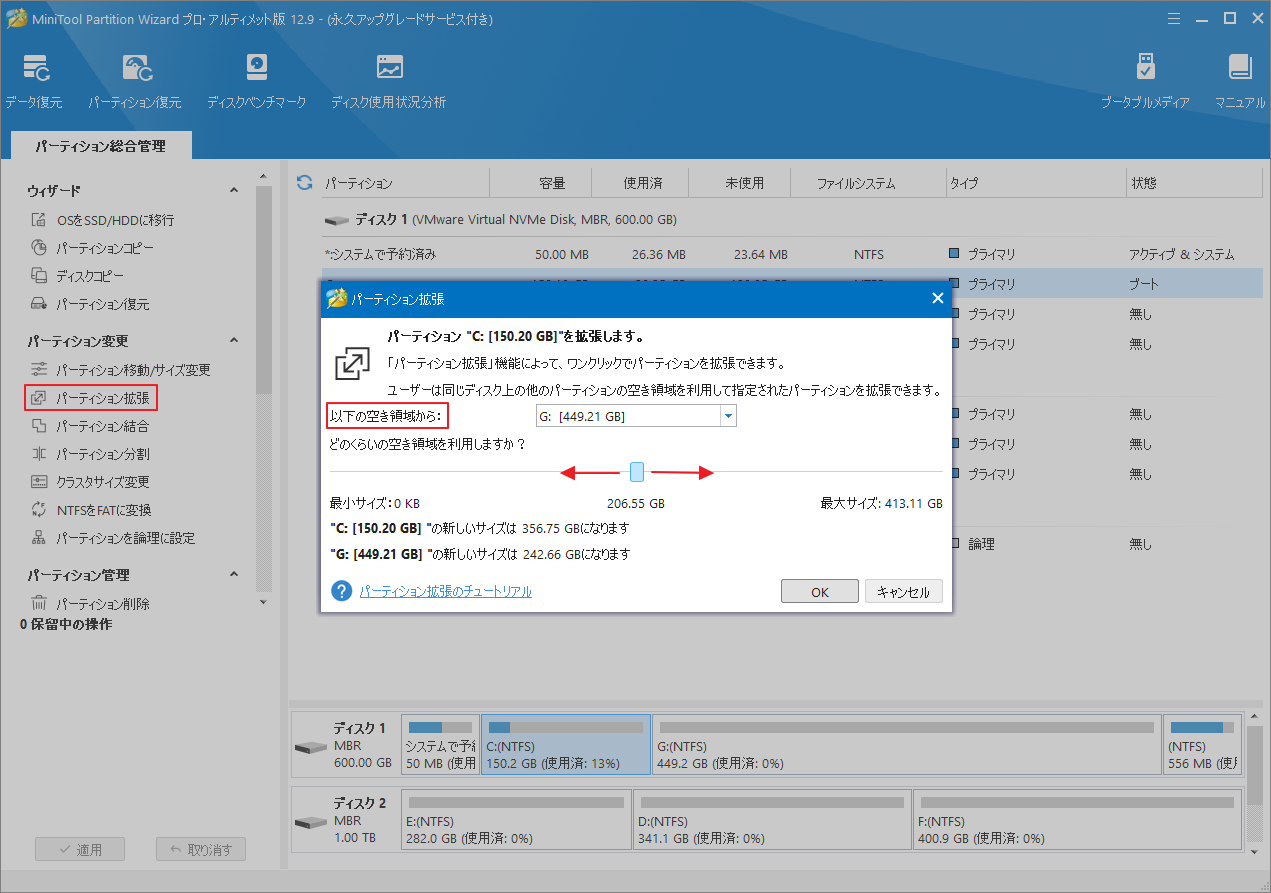Collapse the Wizard (ウィザード) section

pyautogui.click(x=234, y=190)
